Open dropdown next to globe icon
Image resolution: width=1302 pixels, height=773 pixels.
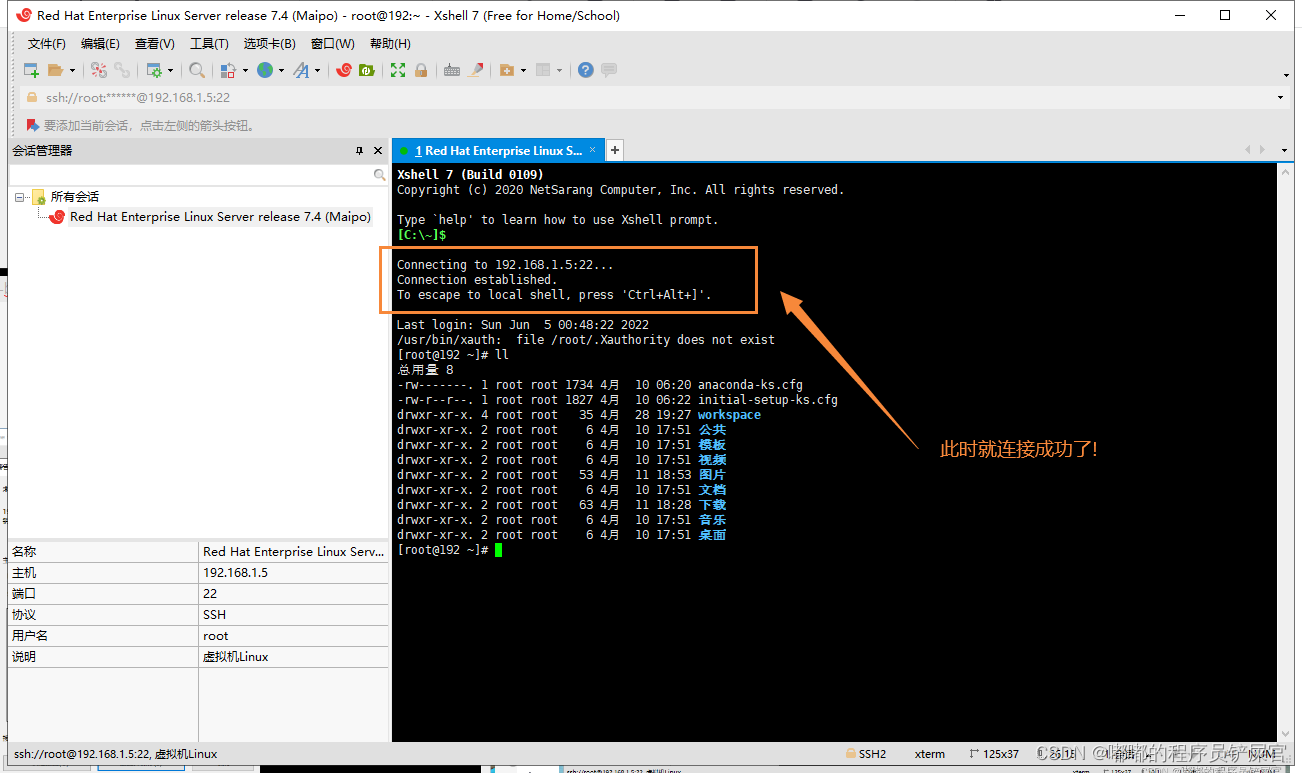click(280, 70)
